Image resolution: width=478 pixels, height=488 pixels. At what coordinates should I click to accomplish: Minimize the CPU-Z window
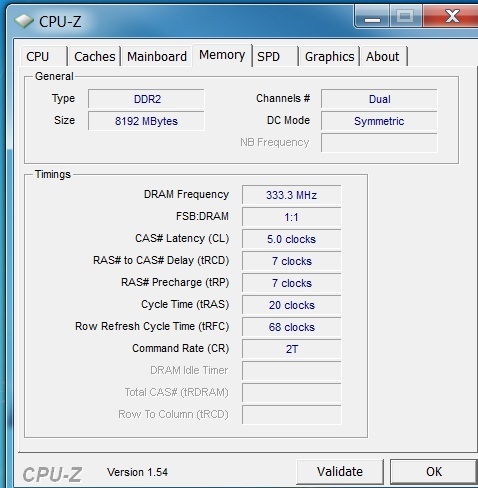point(372,16)
